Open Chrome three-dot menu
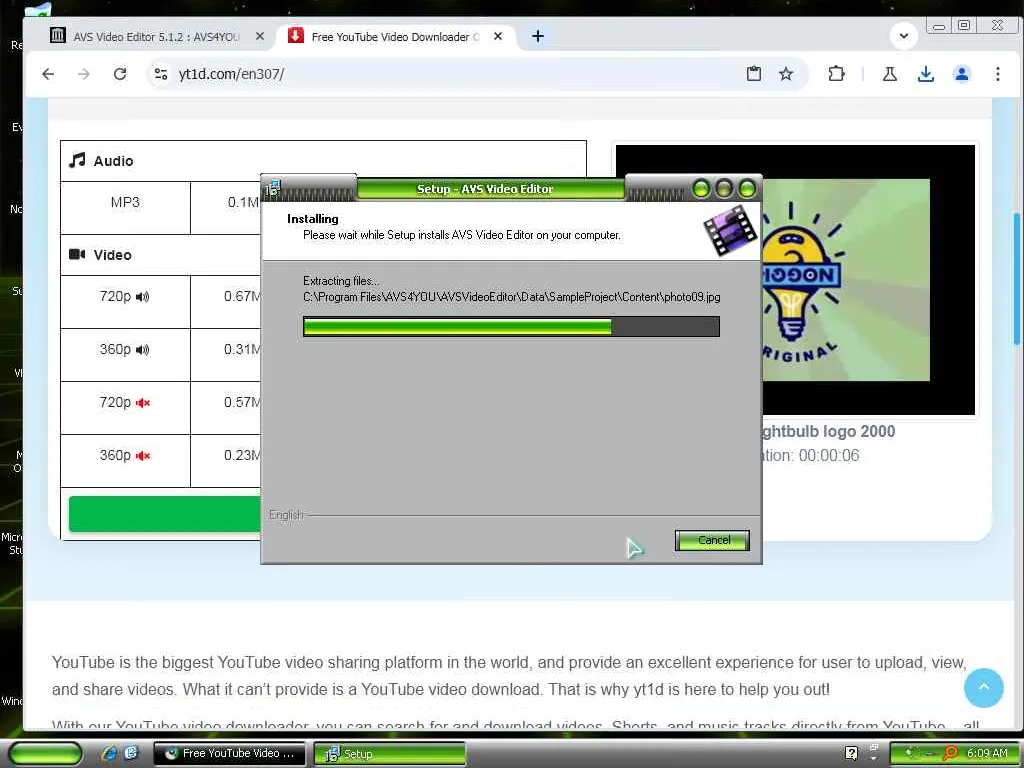The width and height of the screenshot is (1024, 768). coord(997,74)
